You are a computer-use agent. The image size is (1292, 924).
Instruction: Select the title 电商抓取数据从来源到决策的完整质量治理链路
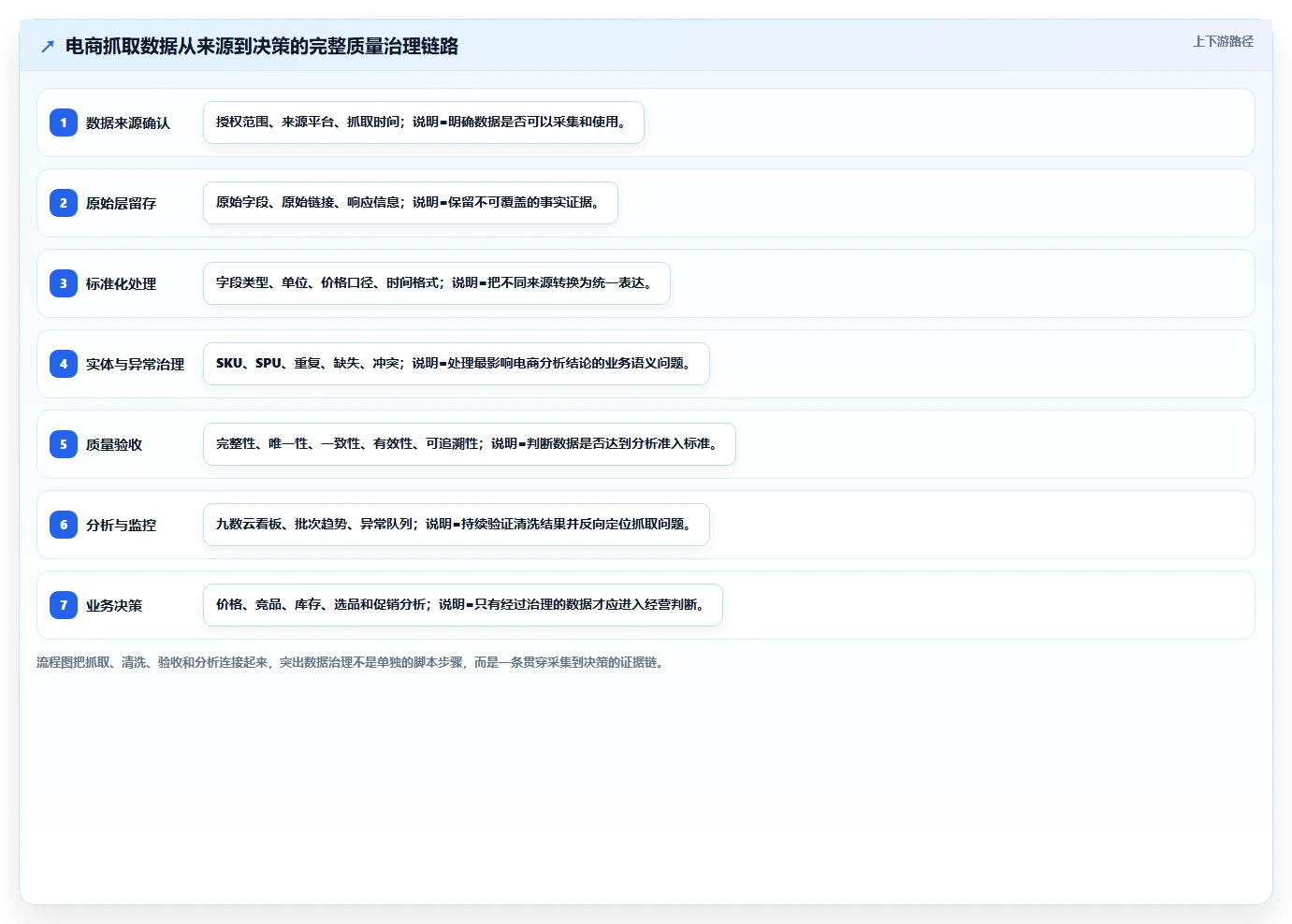[262, 47]
